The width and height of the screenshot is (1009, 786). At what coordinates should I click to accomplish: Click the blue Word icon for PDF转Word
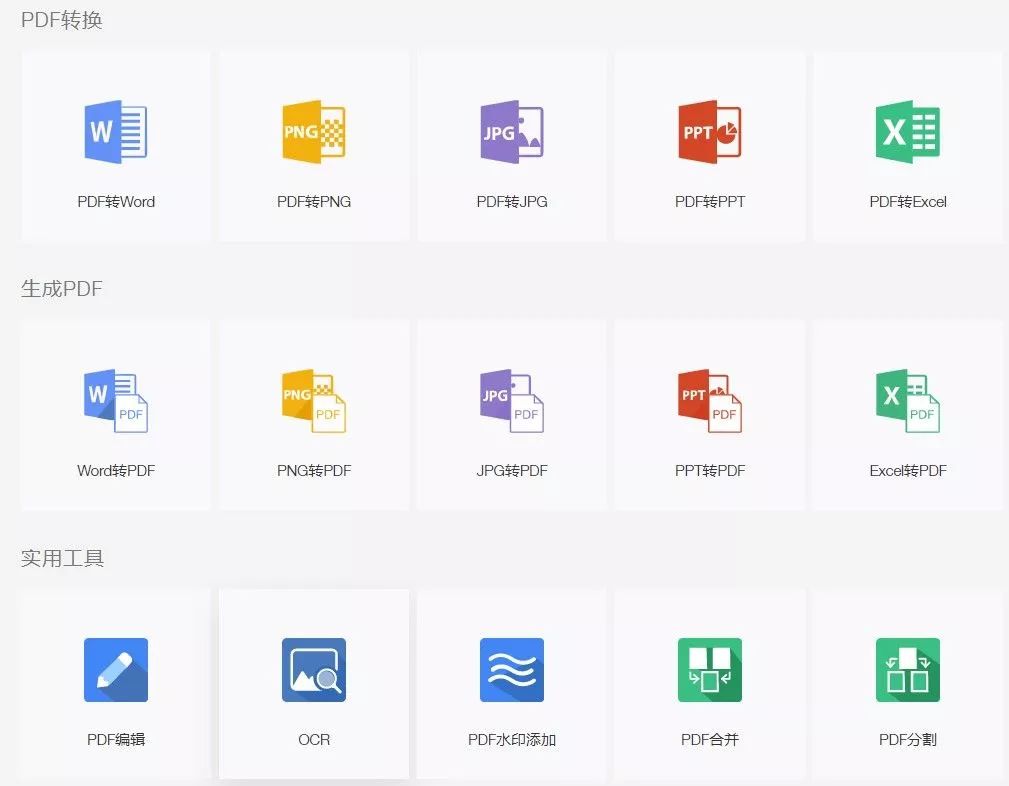pos(116,132)
